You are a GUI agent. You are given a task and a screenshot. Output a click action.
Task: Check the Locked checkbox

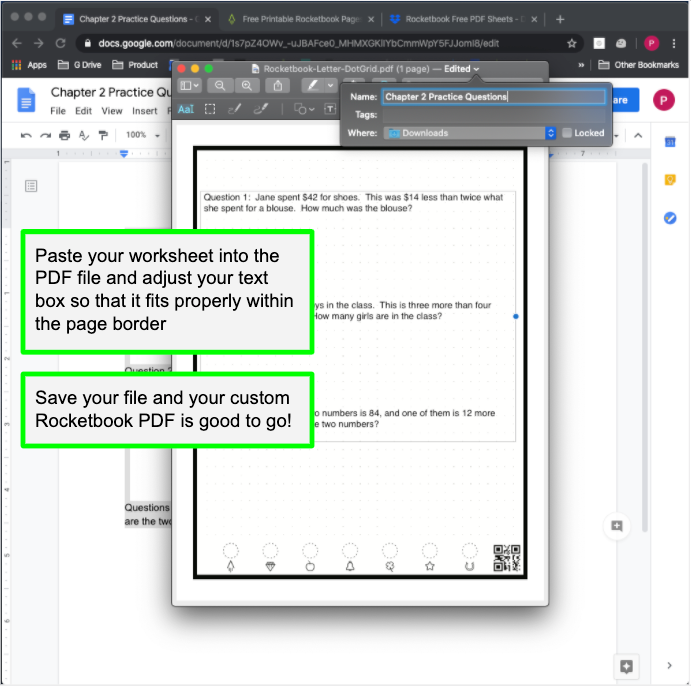[x=567, y=133]
